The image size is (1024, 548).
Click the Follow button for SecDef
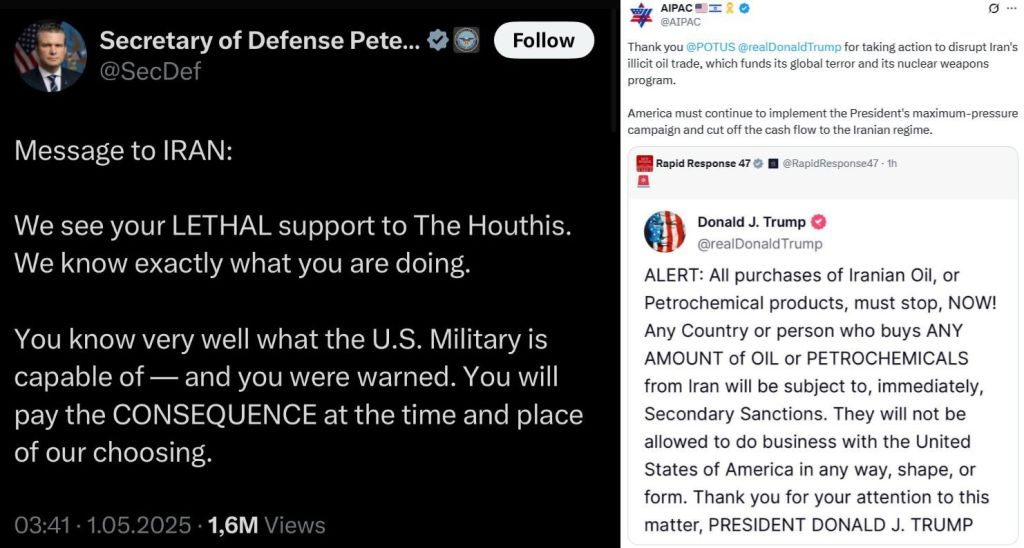coord(543,40)
